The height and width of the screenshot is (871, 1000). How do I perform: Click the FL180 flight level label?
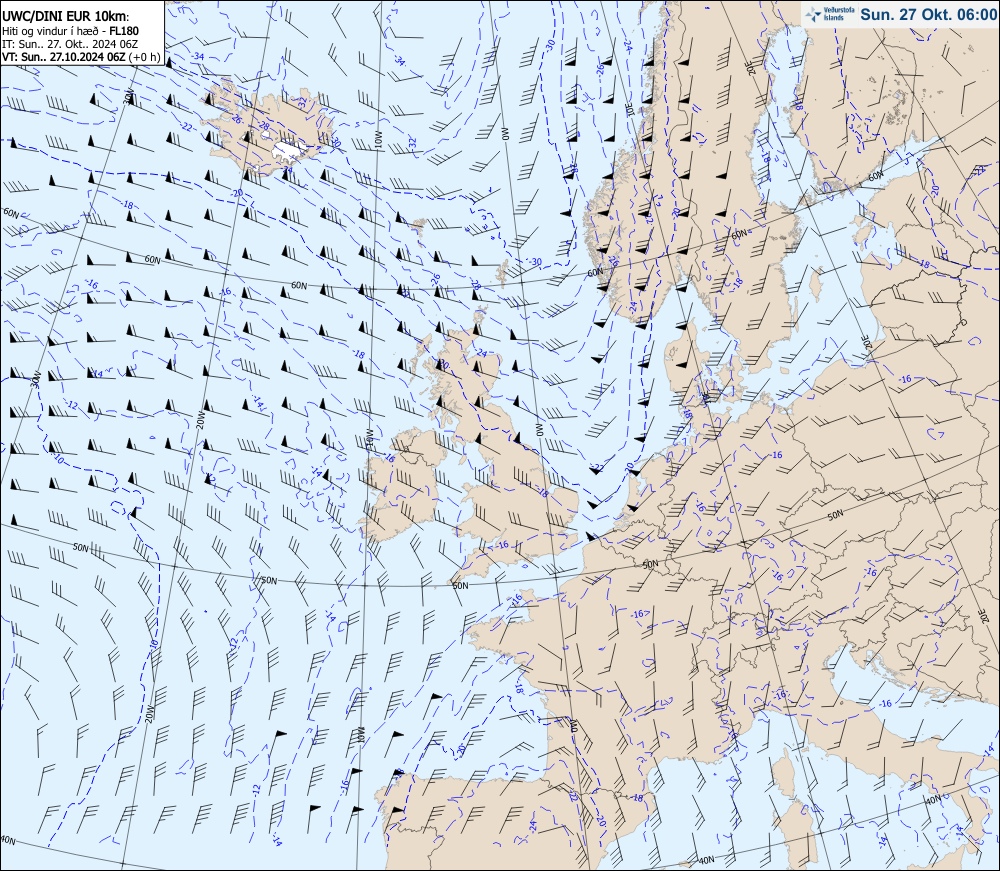pyautogui.click(x=124, y=31)
